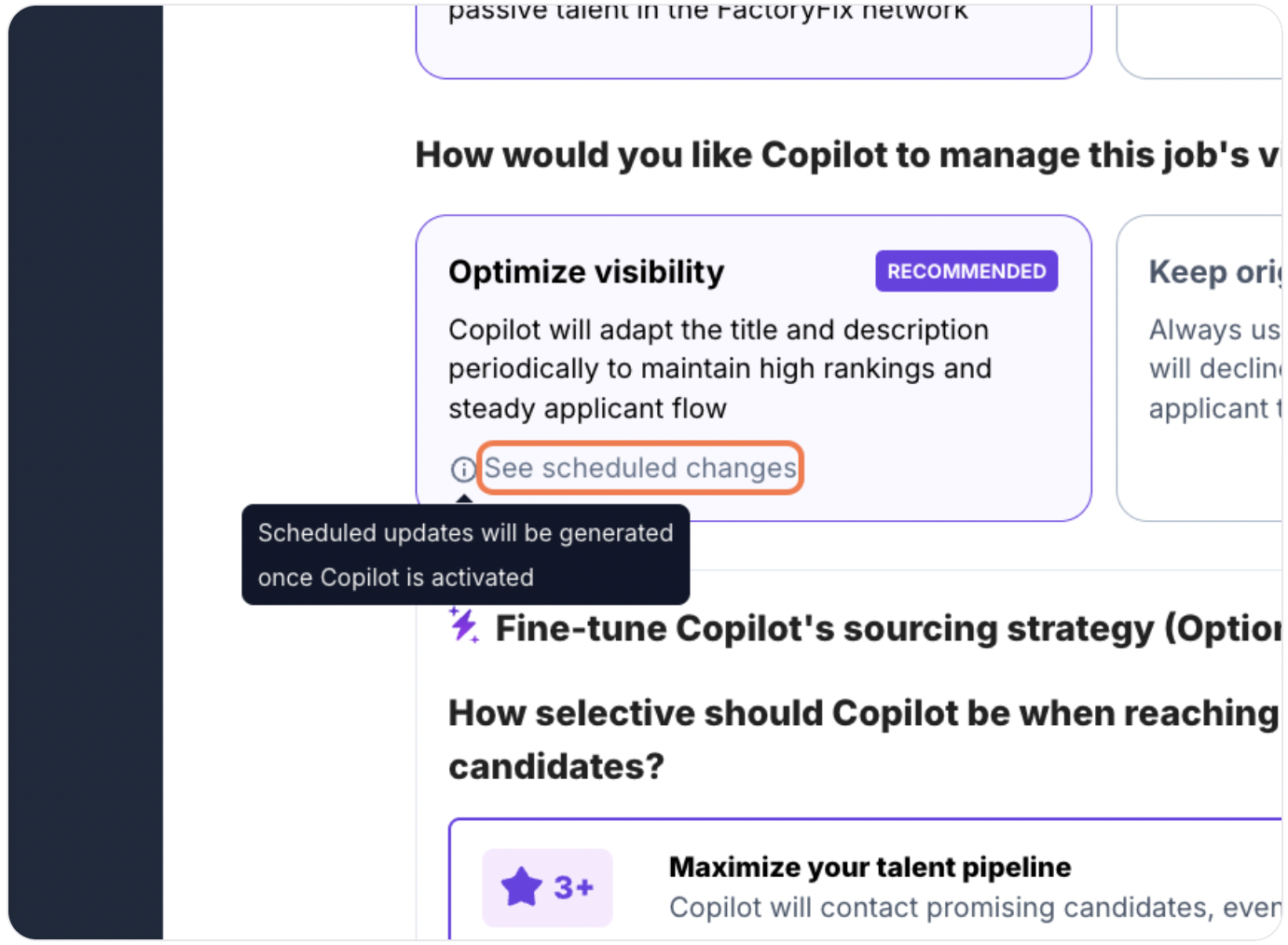Click the dark navy left sidebar

(x=86, y=472)
